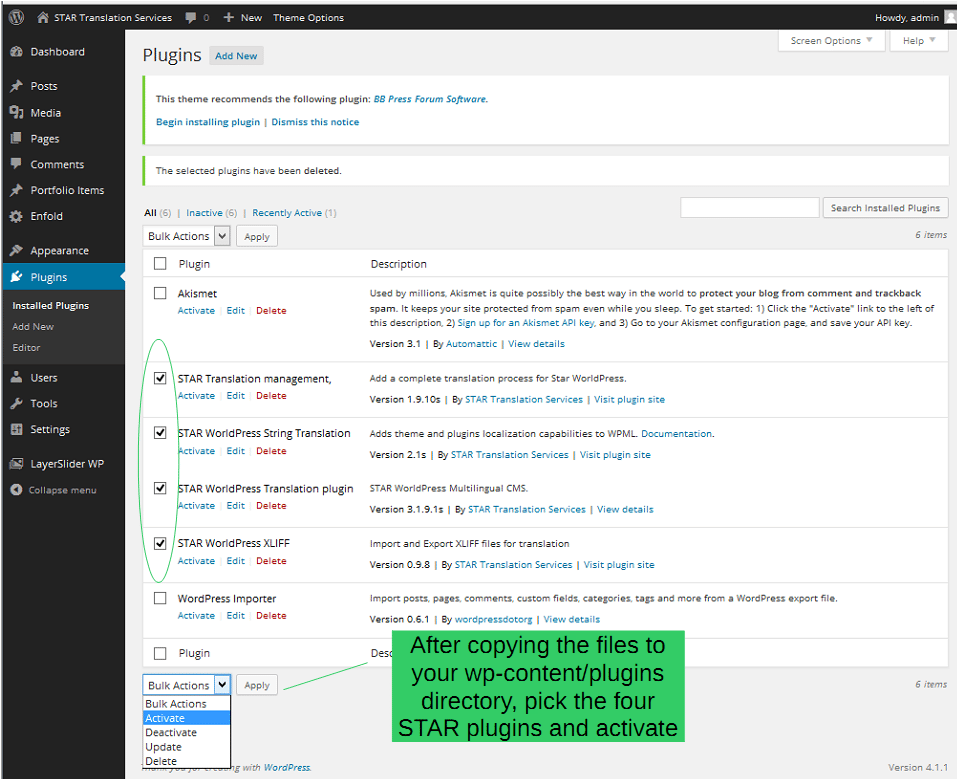Click Begin installing plugin link

pos(208,122)
